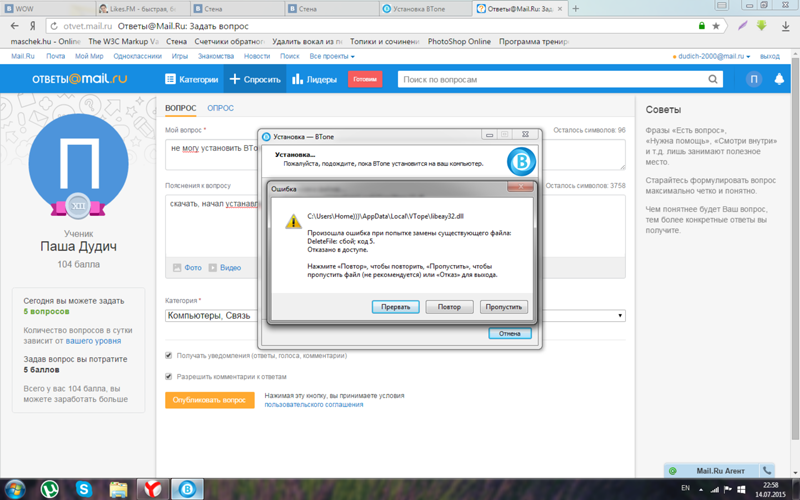Click Спросить in header
This screenshot has height=500, width=800.
pyautogui.click(x=255, y=79)
